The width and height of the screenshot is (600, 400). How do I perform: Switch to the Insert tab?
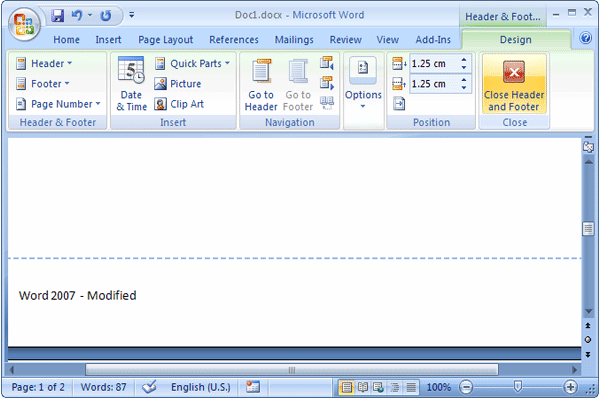[x=108, y=39]
